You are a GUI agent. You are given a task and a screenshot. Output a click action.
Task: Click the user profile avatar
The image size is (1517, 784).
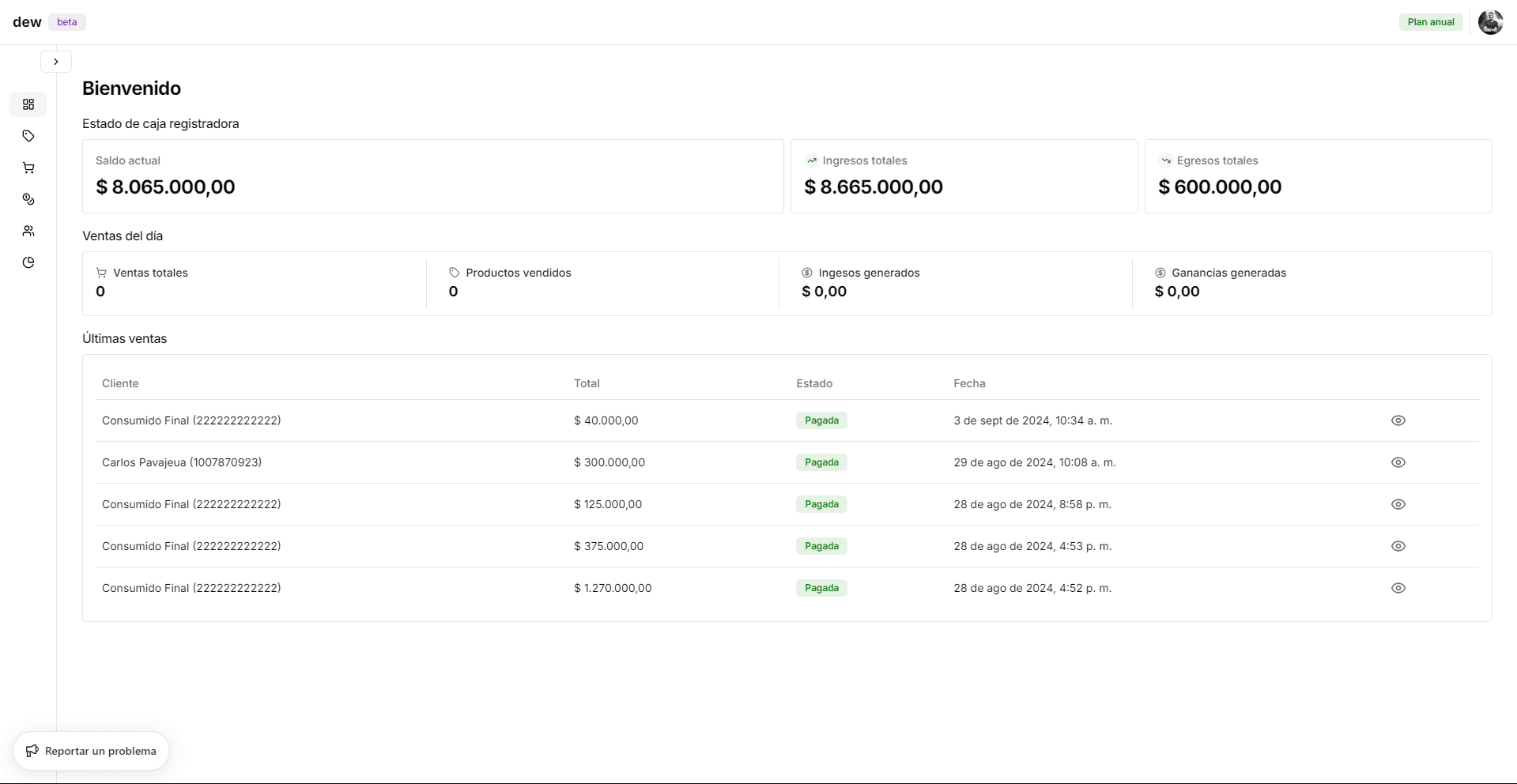click(1490, 22)
